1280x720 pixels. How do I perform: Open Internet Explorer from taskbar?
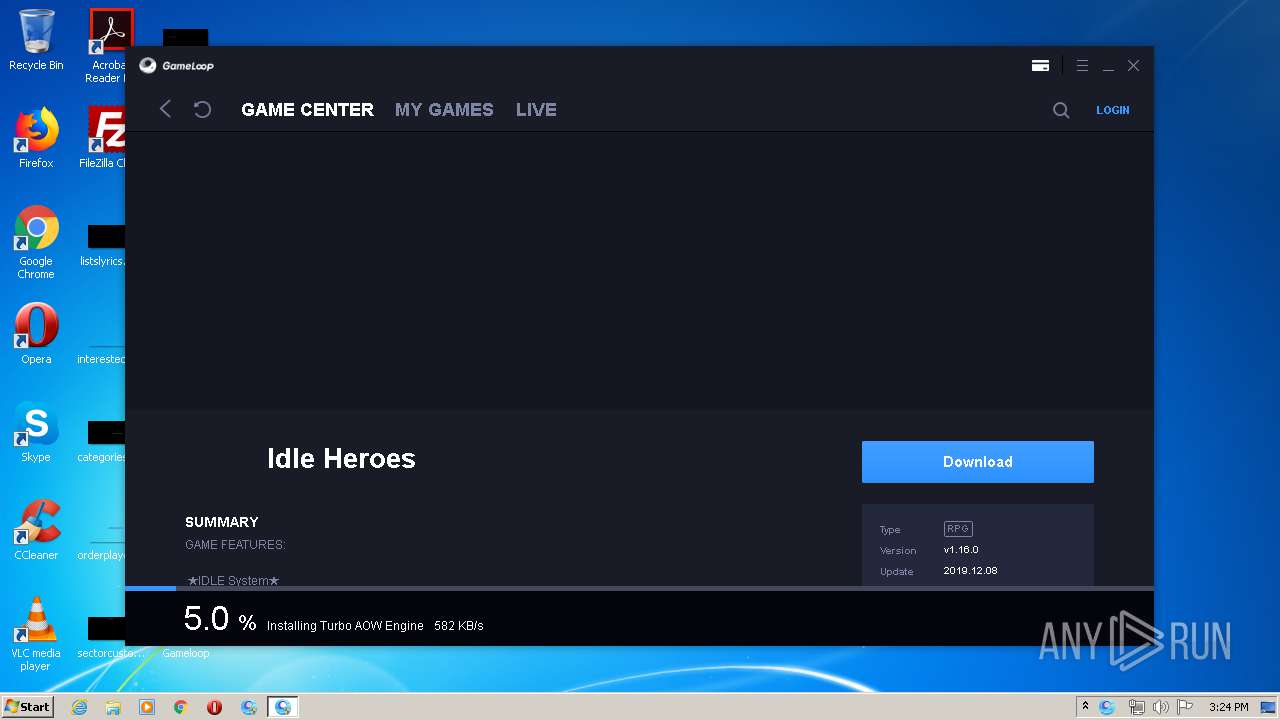point(79,707)
